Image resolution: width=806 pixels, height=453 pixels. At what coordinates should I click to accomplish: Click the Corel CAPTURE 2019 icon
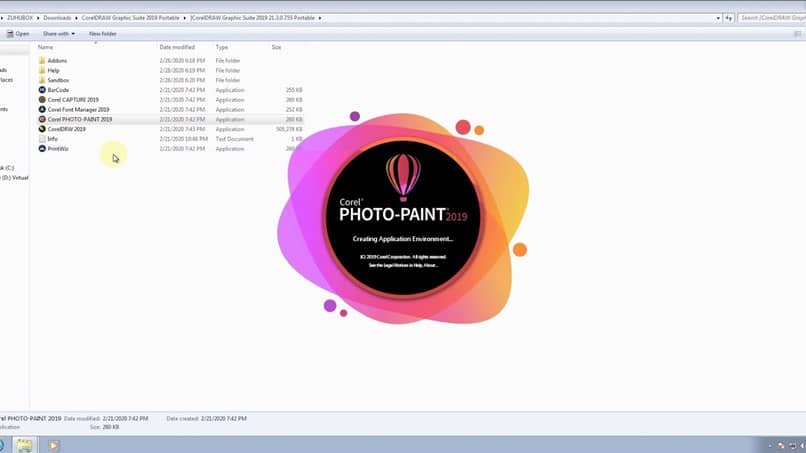click(42, 100)
